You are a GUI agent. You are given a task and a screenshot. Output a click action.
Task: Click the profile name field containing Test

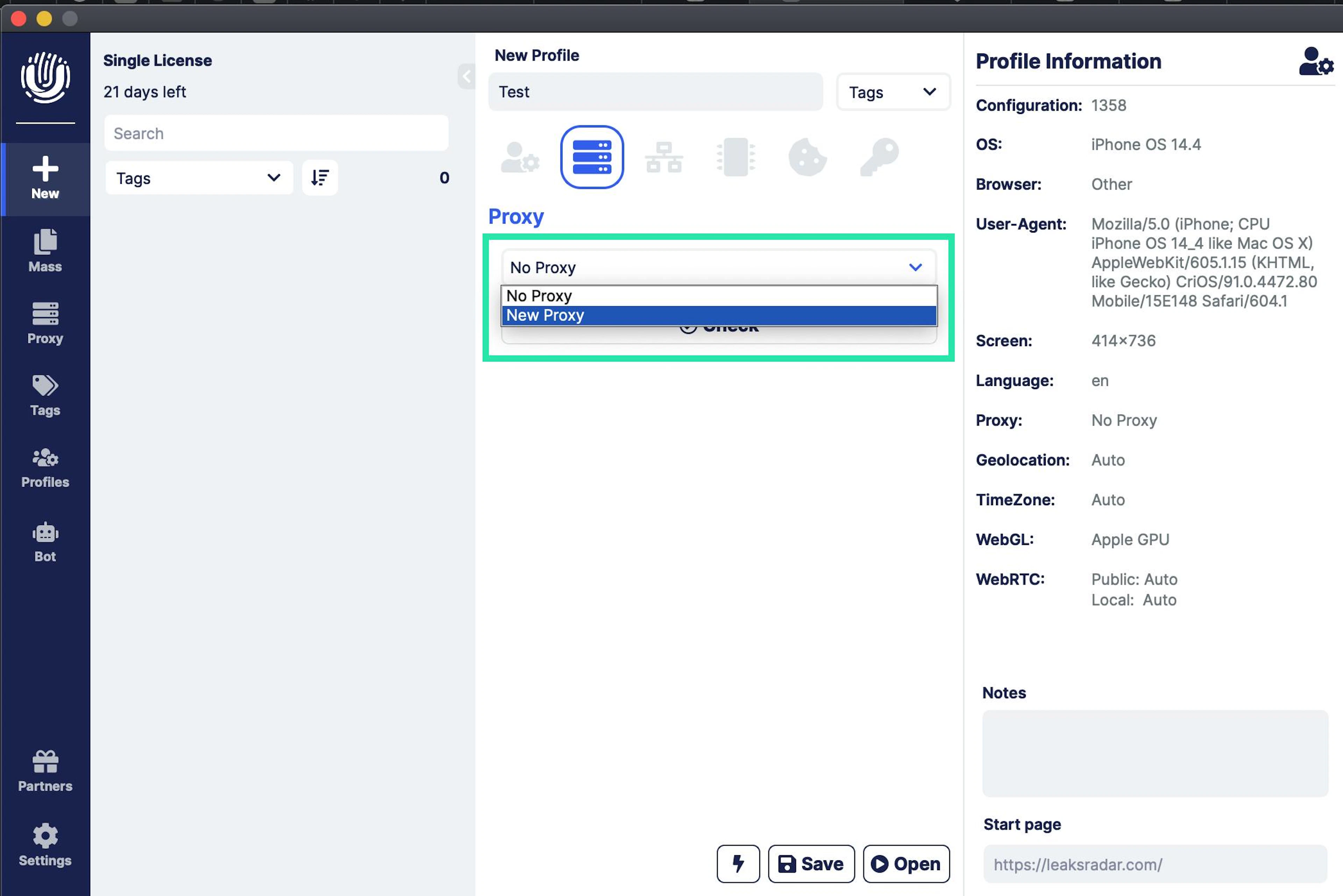[655, 92]
